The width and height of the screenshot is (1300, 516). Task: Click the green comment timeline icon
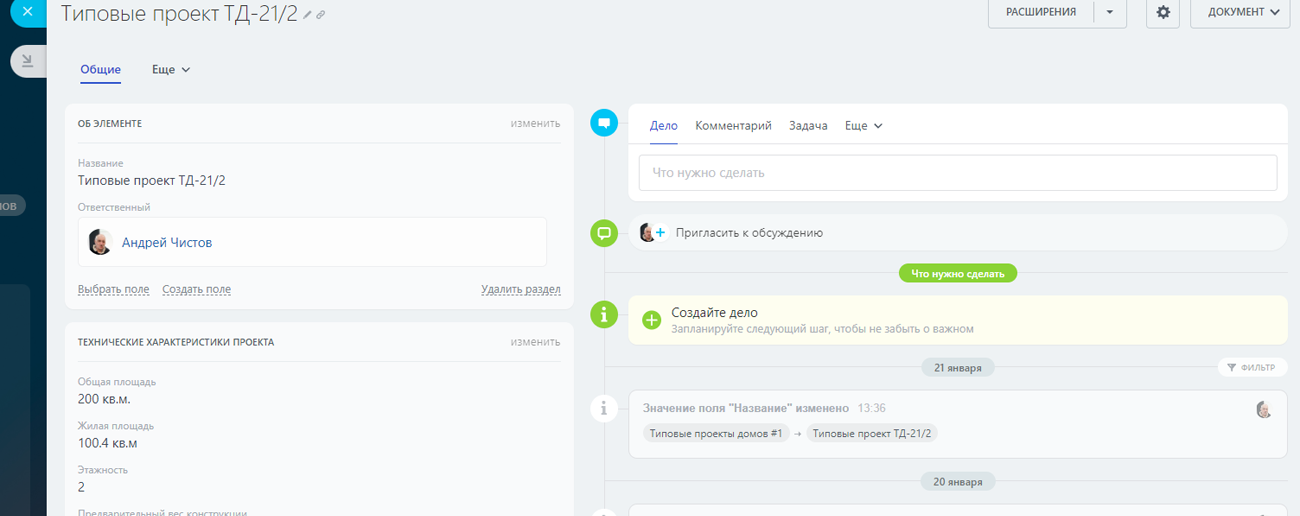604,233
